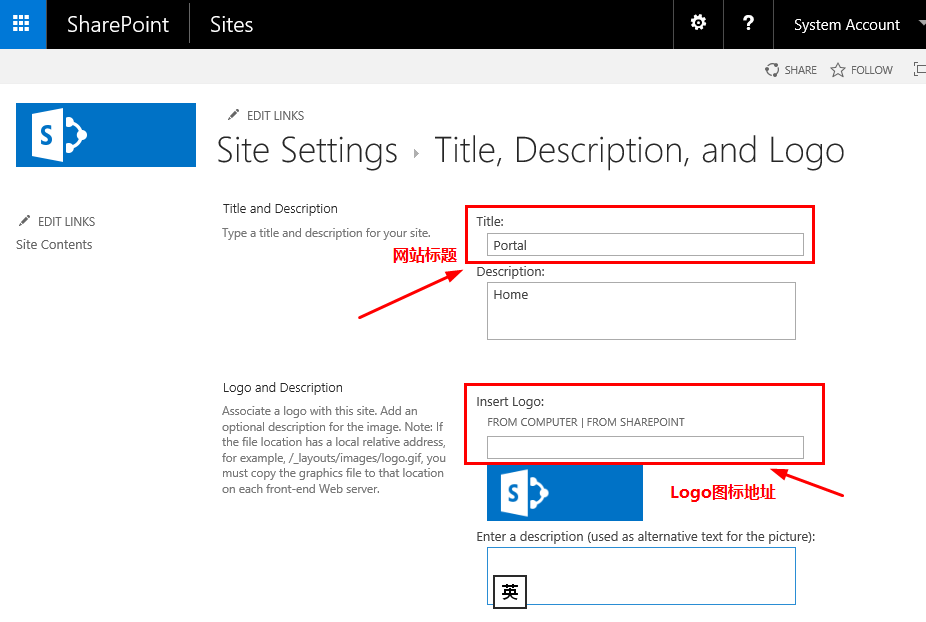Open the help question mark
The width and height of the screenshot is (926, 622).
[x=748, y=23]
